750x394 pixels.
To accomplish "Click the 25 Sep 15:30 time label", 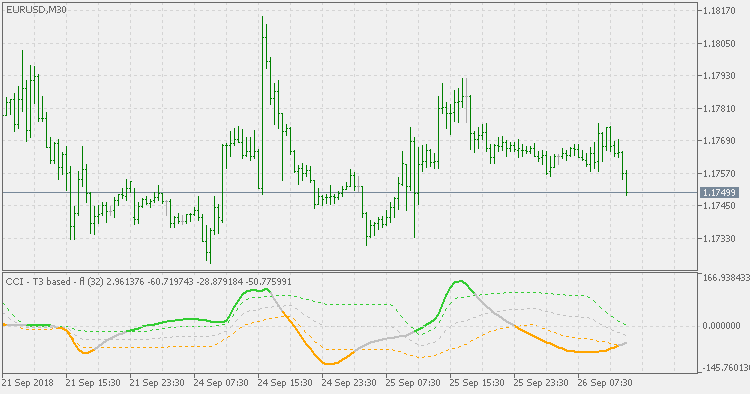I will coord(477,383).
